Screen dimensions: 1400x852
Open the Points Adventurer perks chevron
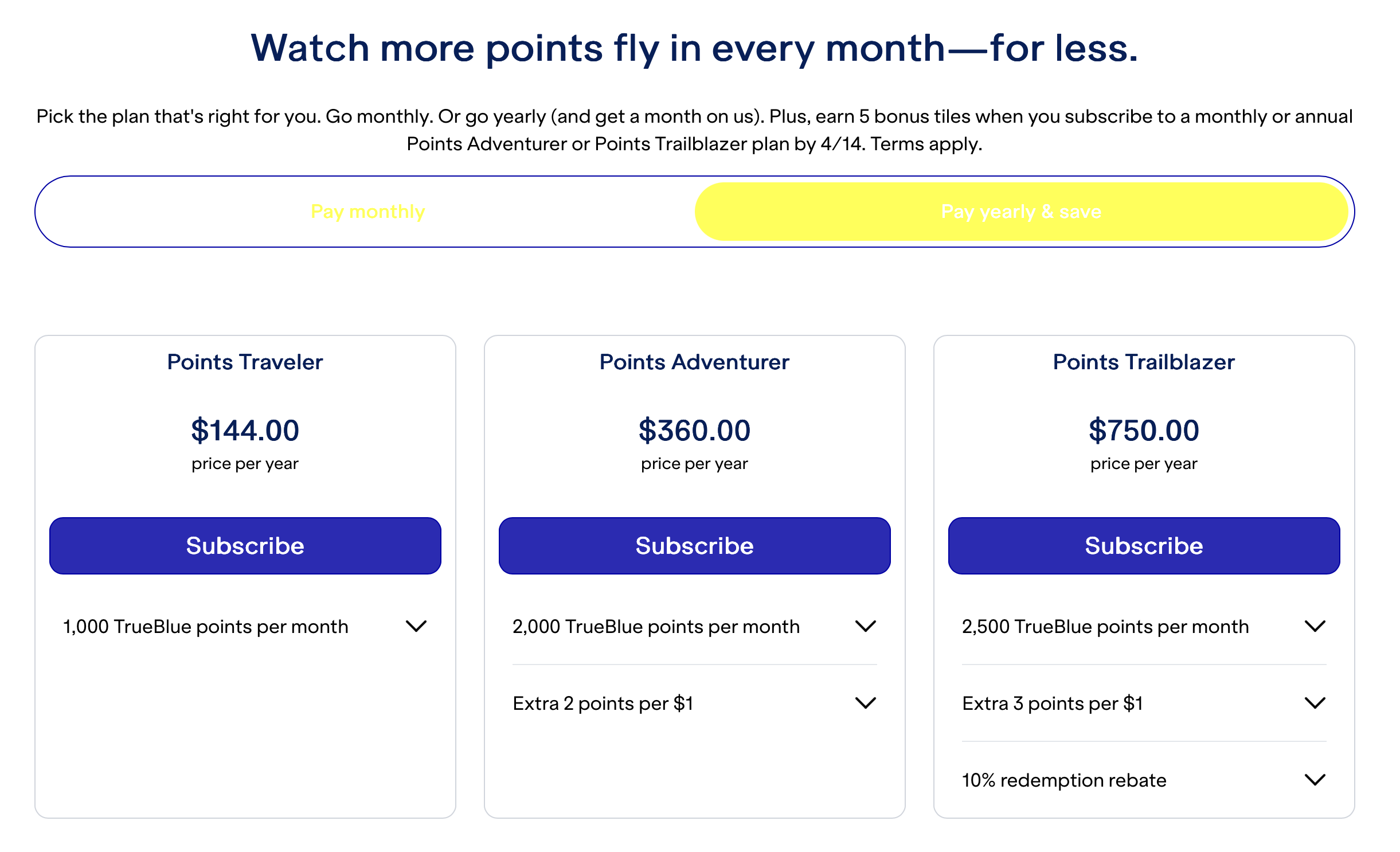[x=866, y=703]
